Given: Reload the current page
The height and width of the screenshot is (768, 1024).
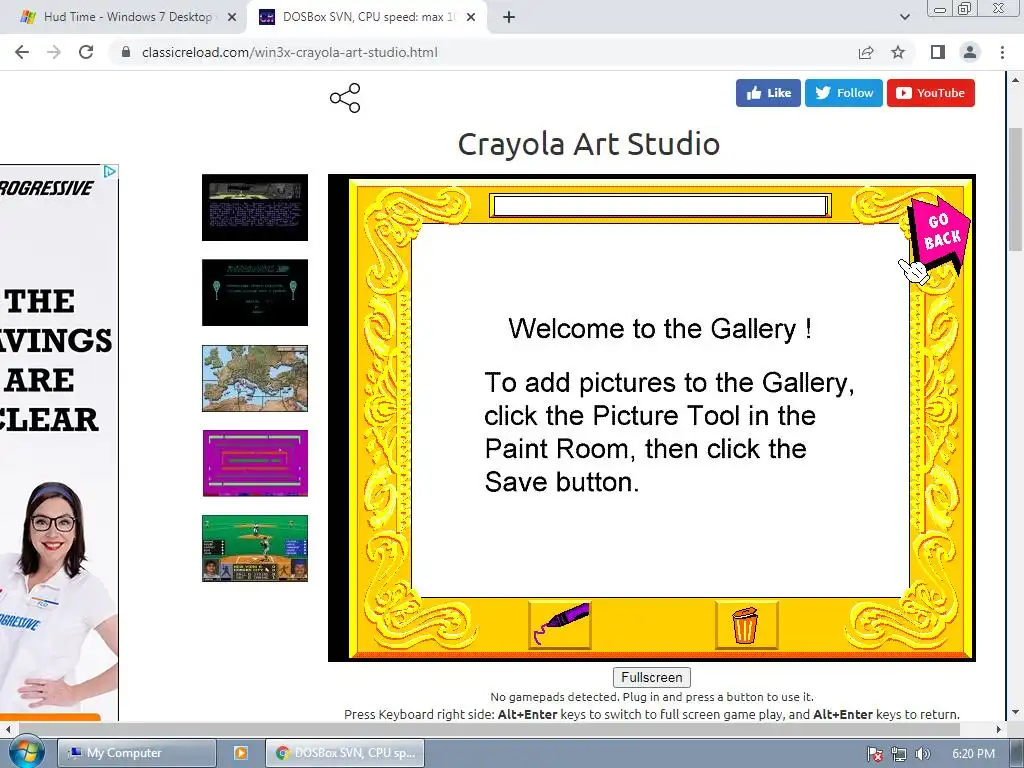Looking at the screenshot, I should 86,52.
